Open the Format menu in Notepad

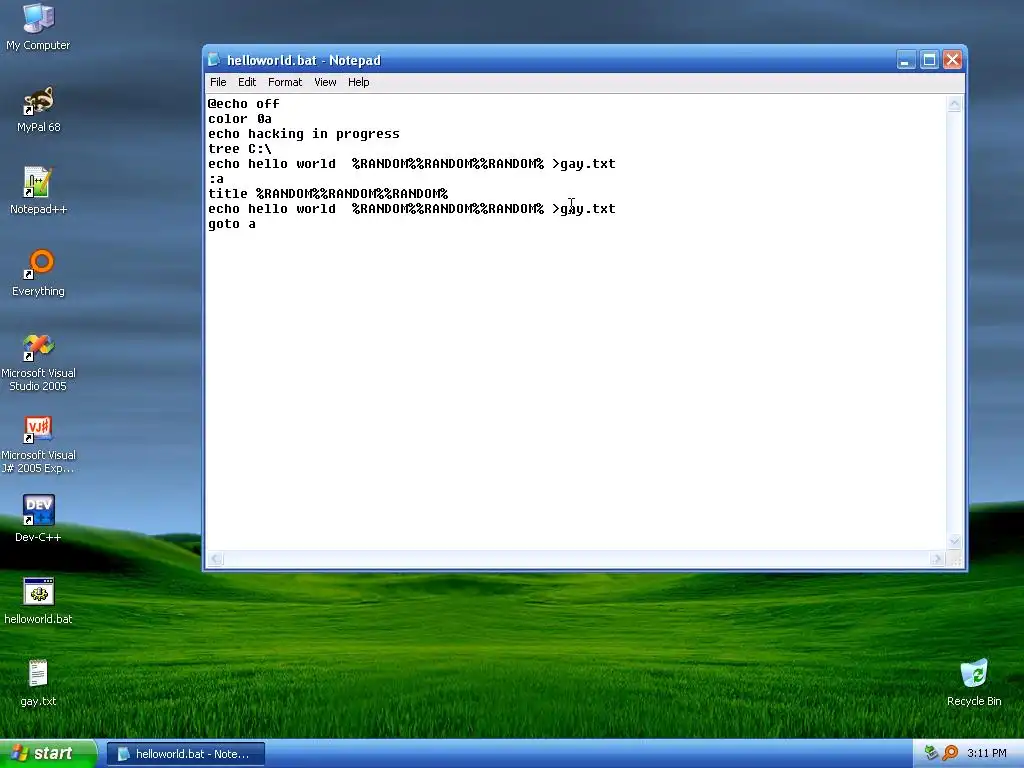point(285,82)
